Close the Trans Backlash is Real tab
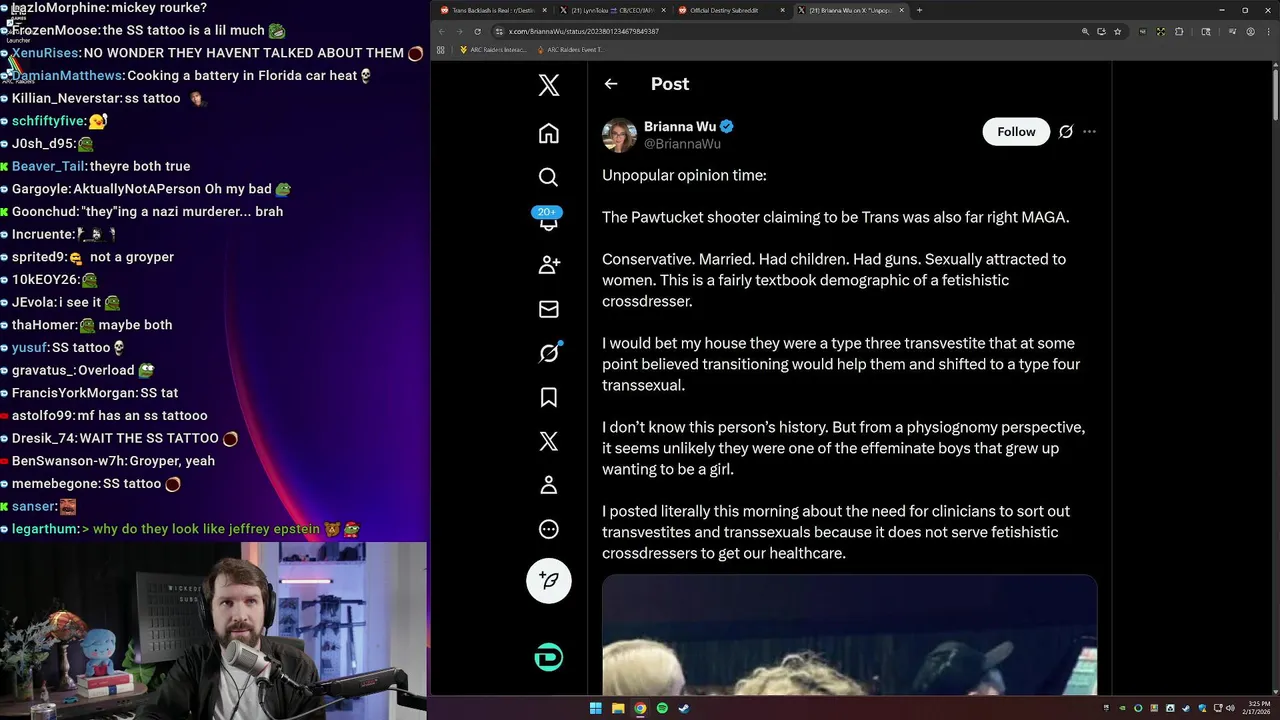The image size is (1280, 720). [545, 10]
